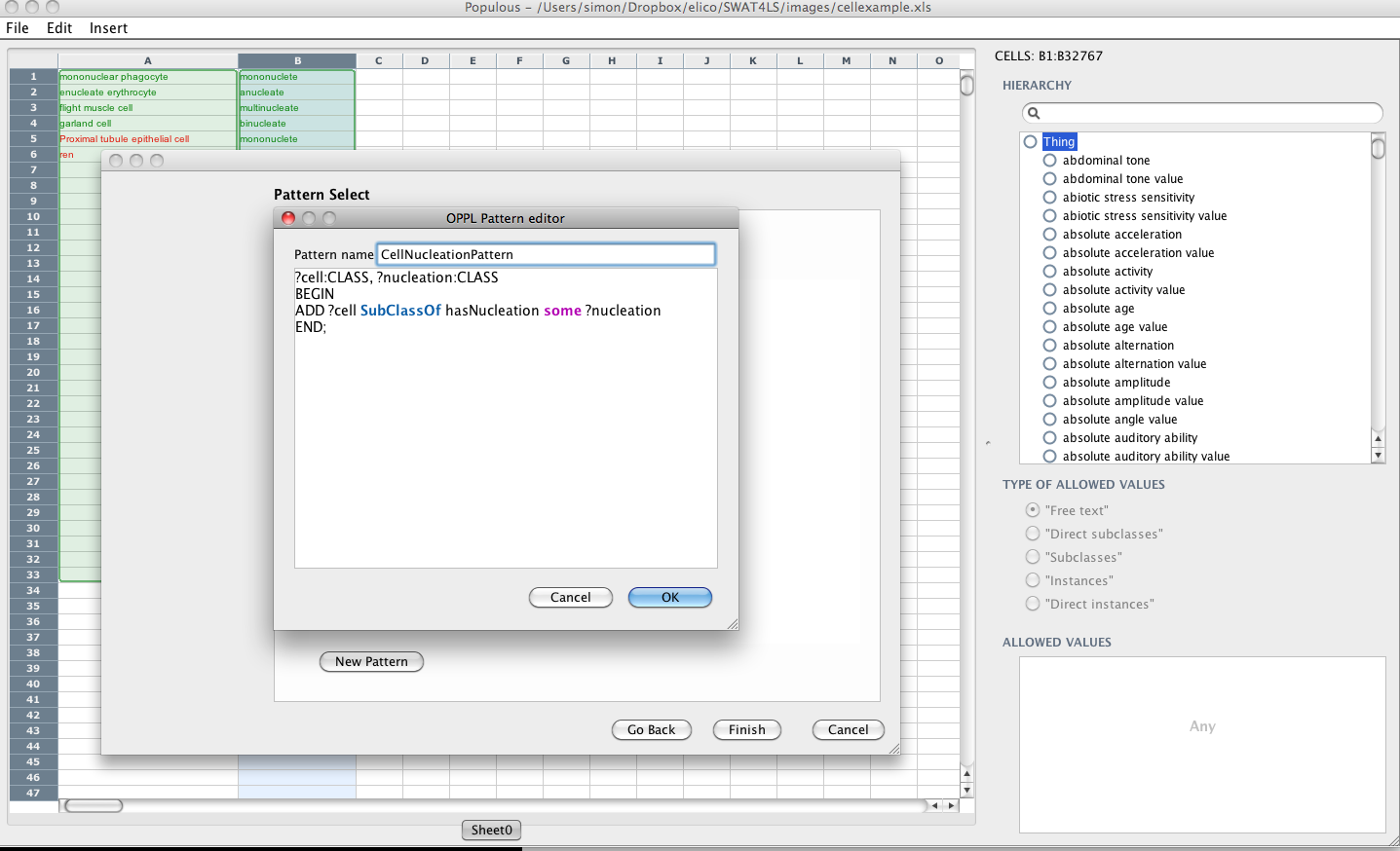1400x851 pixels.
Task: Click the circle icon beside abdominal tone
Action: [x=1049, y=161]
